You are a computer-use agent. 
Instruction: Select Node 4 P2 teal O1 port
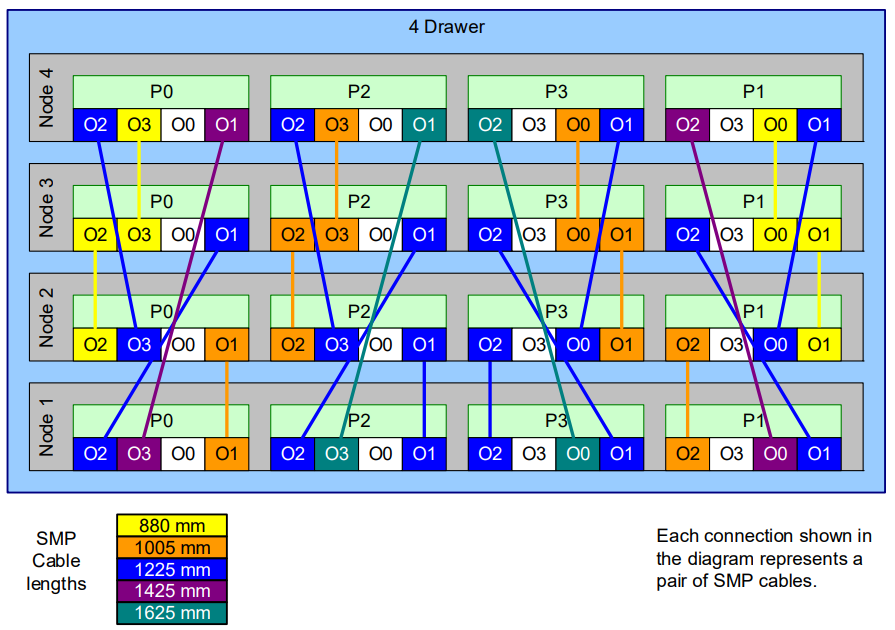coord(424,124)
